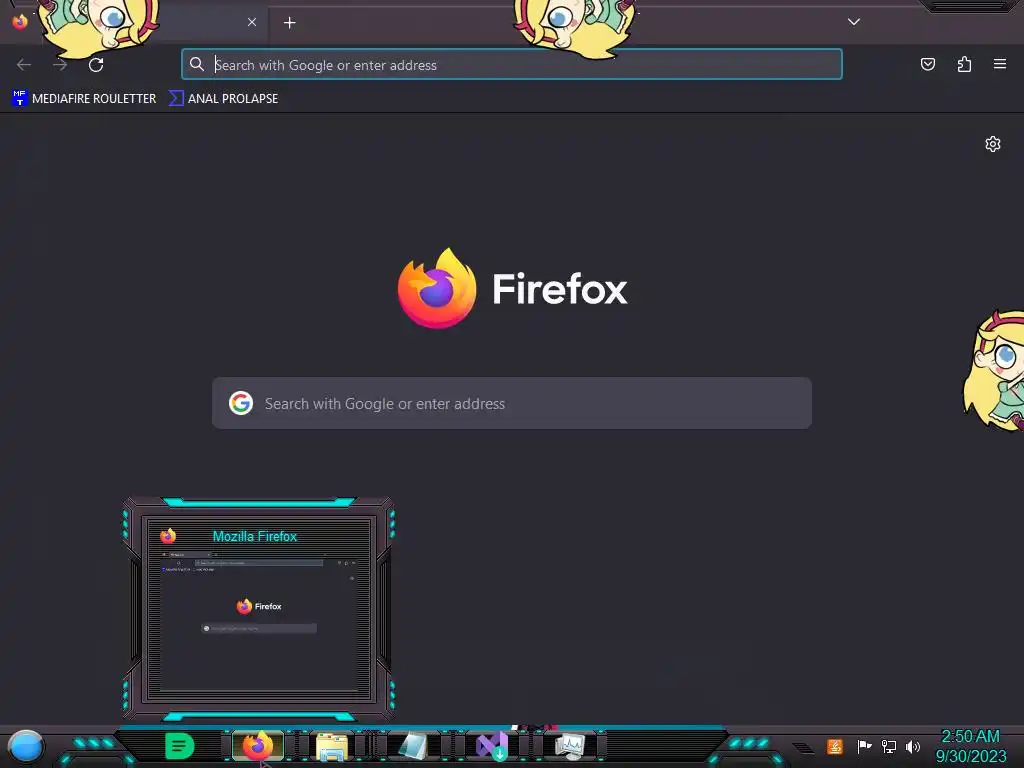The height and width of the screenshot is (768, 1024).
Task: Open File Explorer from taskbar
Action: (x=332, y=746)
